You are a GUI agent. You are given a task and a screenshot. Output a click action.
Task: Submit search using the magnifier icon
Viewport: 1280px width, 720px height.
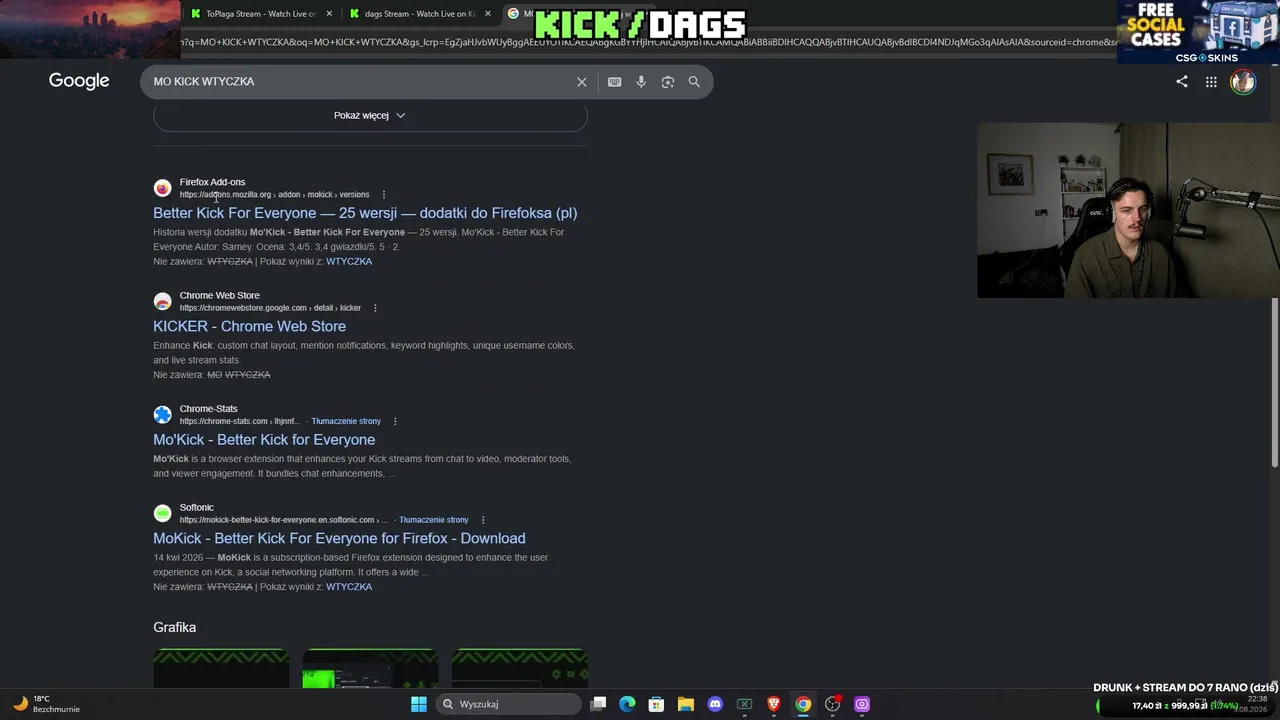tap(694, 82)
